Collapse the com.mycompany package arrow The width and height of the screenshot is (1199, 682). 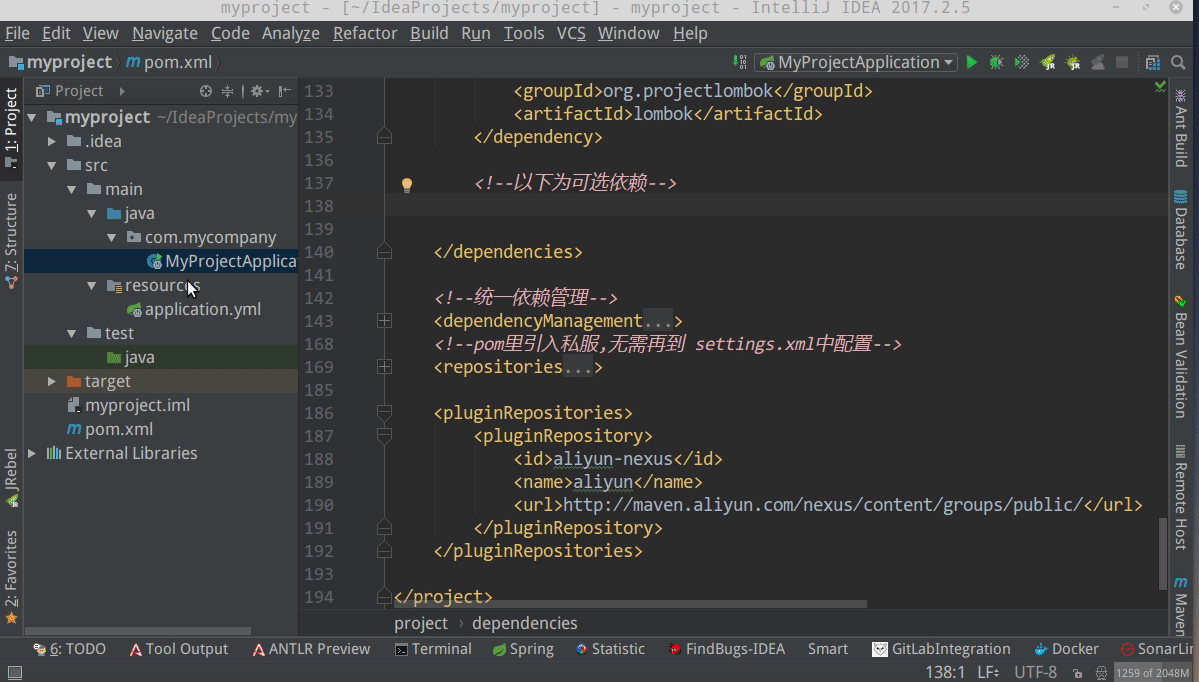click(x=111, y=238)
